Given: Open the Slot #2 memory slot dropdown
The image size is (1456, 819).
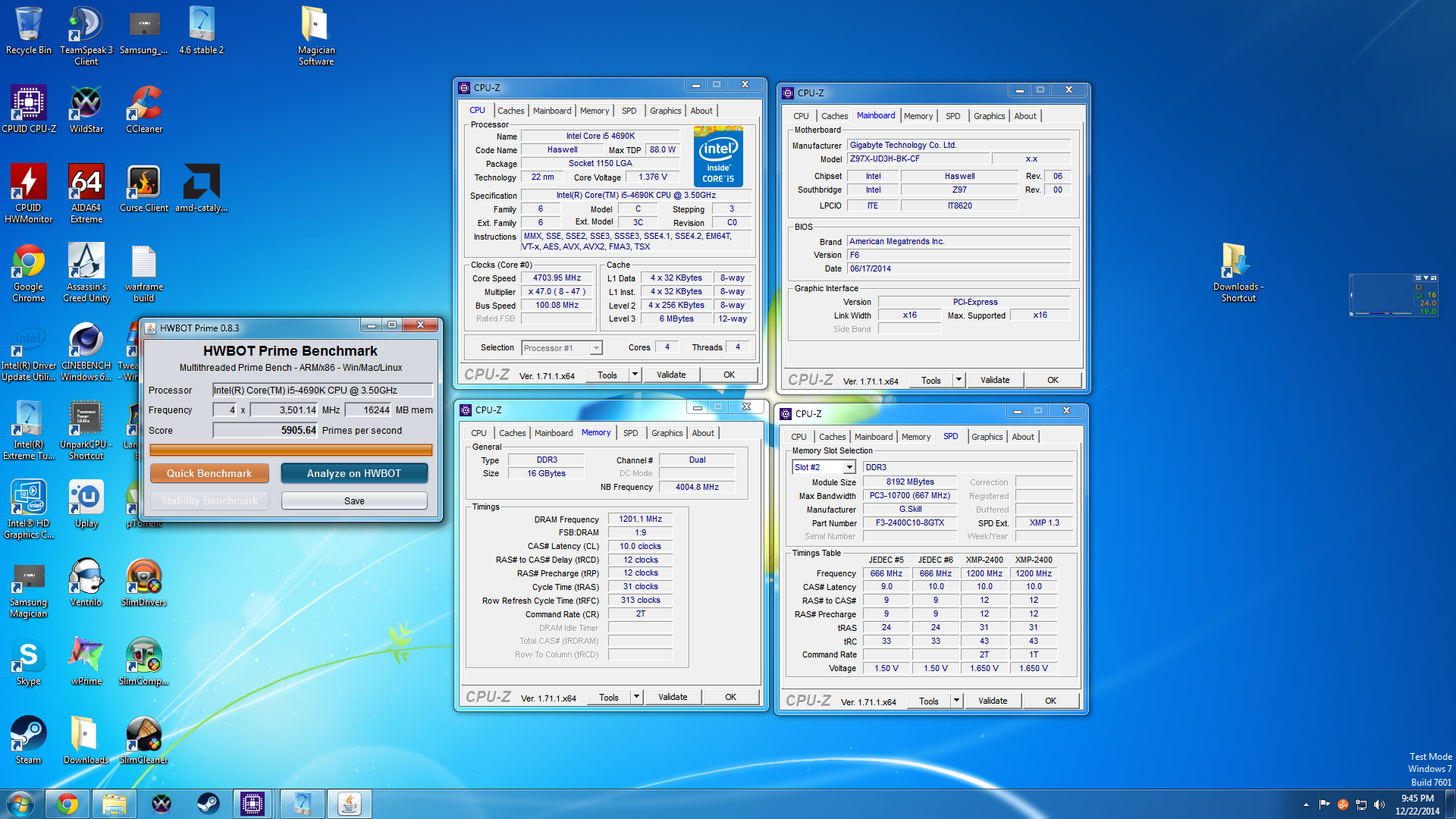Looking at the screenshot, I should (x=824, y=467).
